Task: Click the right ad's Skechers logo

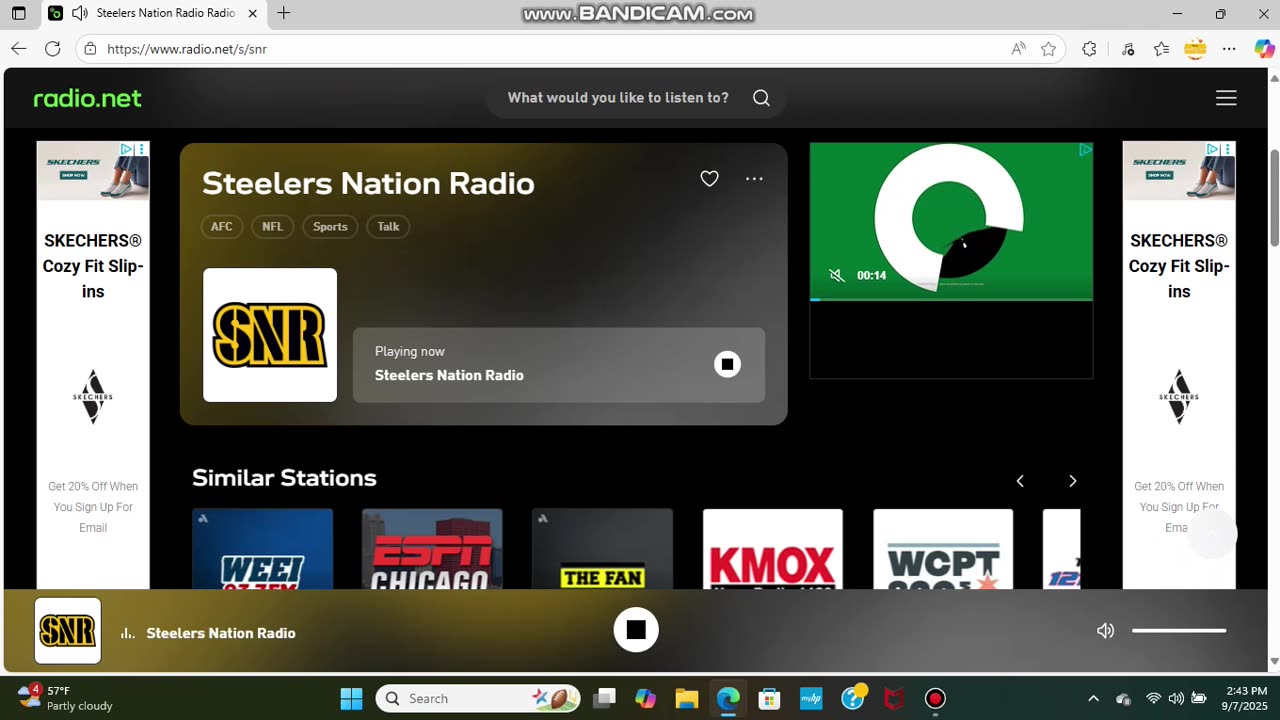Action: tap(1179, 397)
